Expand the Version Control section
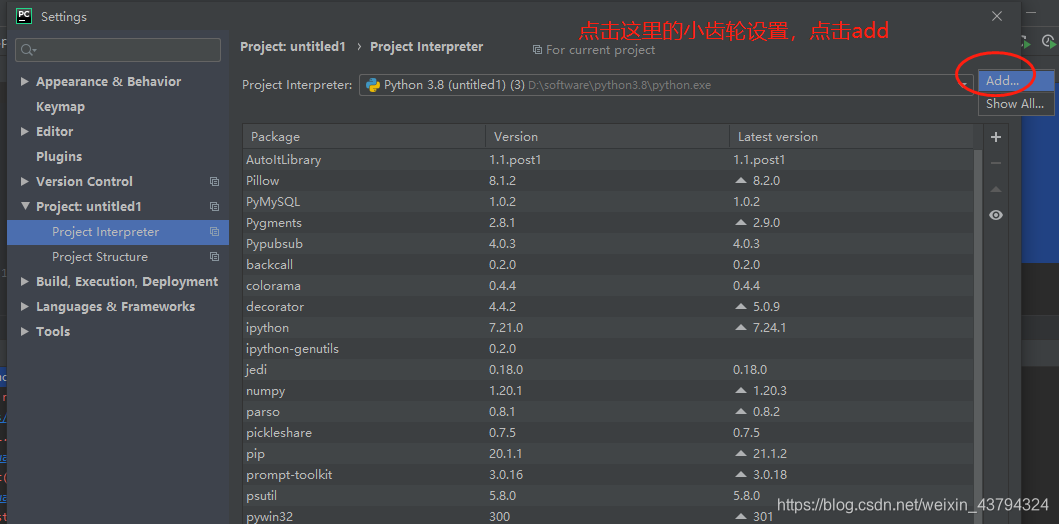This screenshot has height=524, width=1059. (25, 182)
